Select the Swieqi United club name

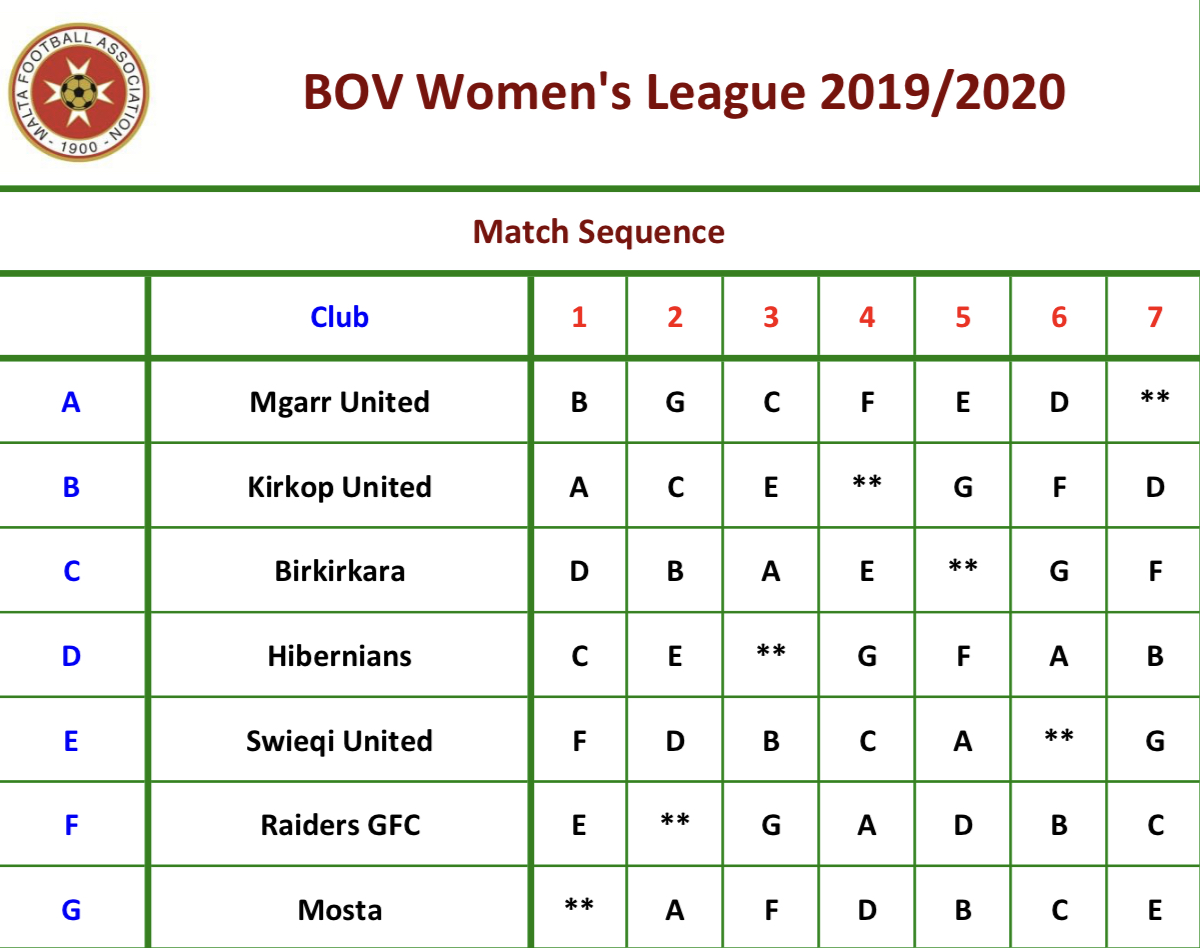(x=339, y=741)
